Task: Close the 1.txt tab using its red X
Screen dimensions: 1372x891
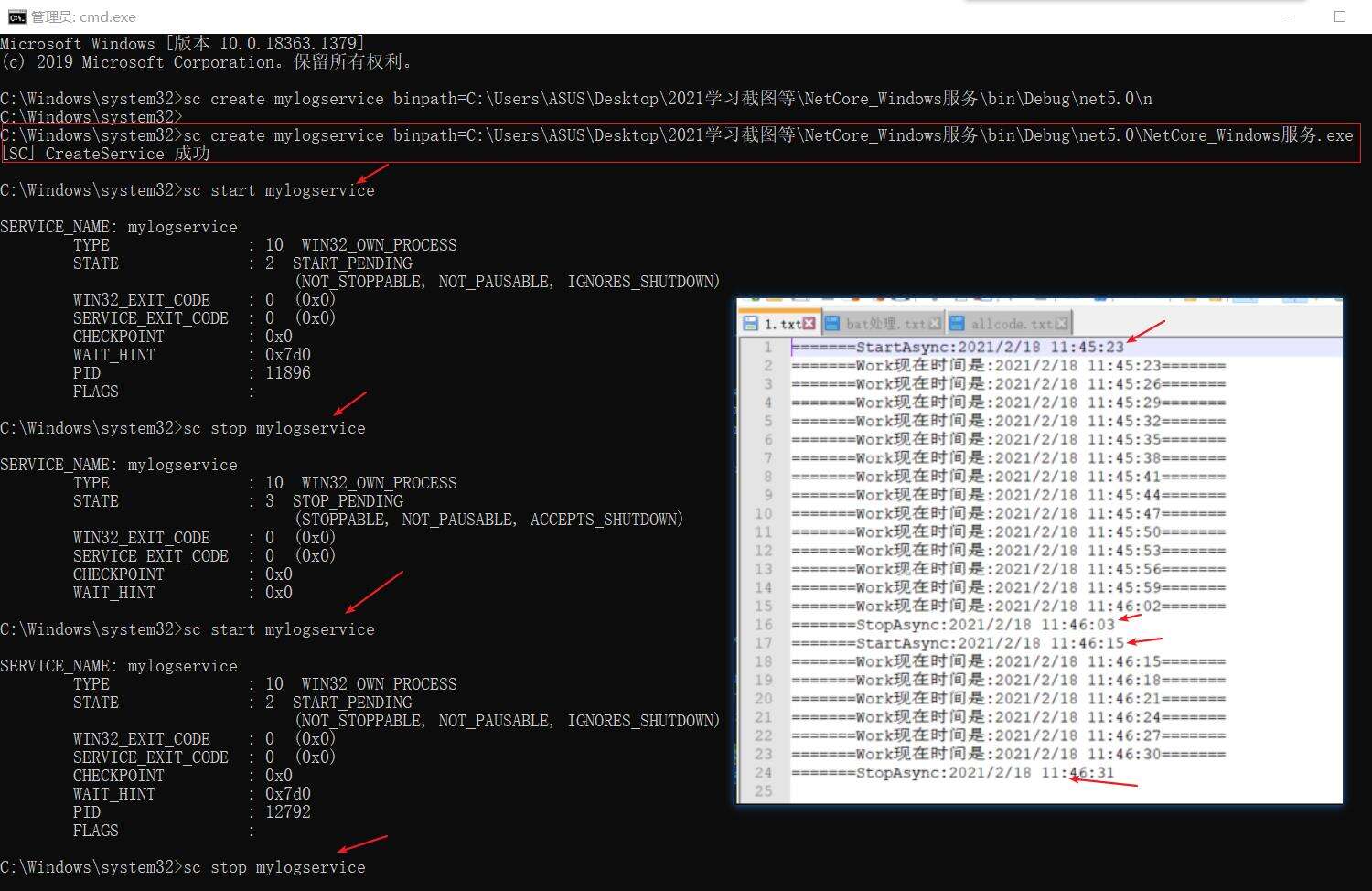Action: click(x=809, y=323)
